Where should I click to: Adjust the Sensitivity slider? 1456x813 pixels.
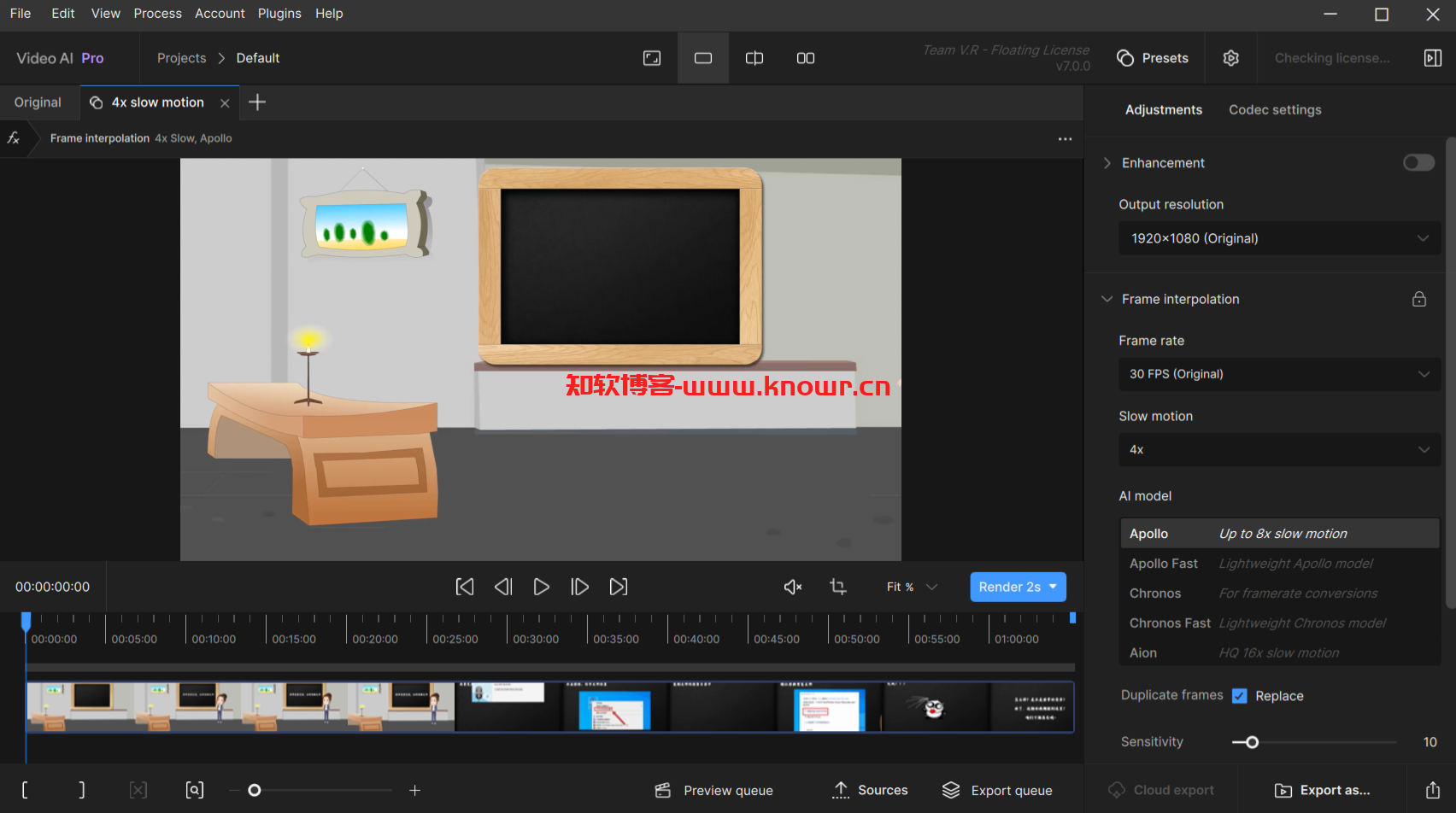pos(1252,742)
